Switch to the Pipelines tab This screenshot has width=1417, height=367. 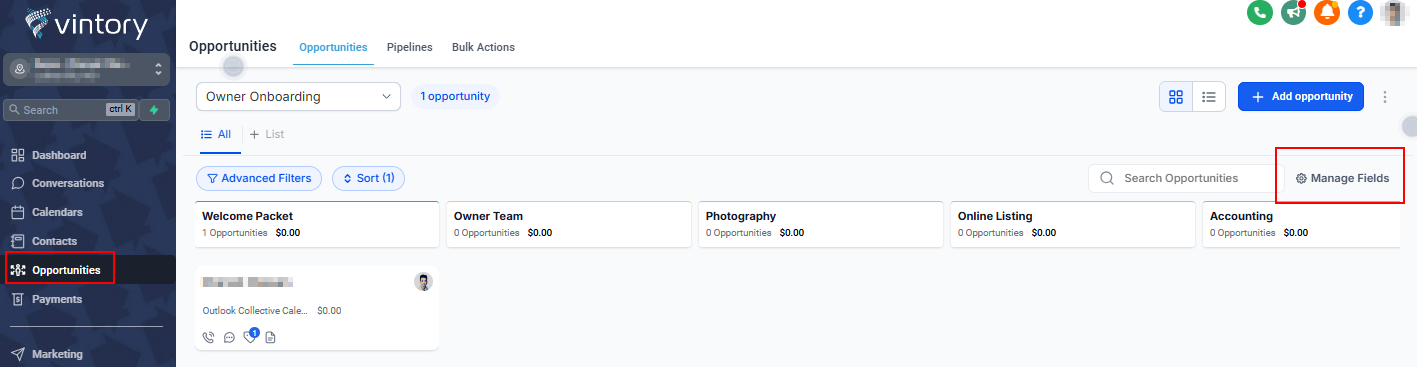410,47
